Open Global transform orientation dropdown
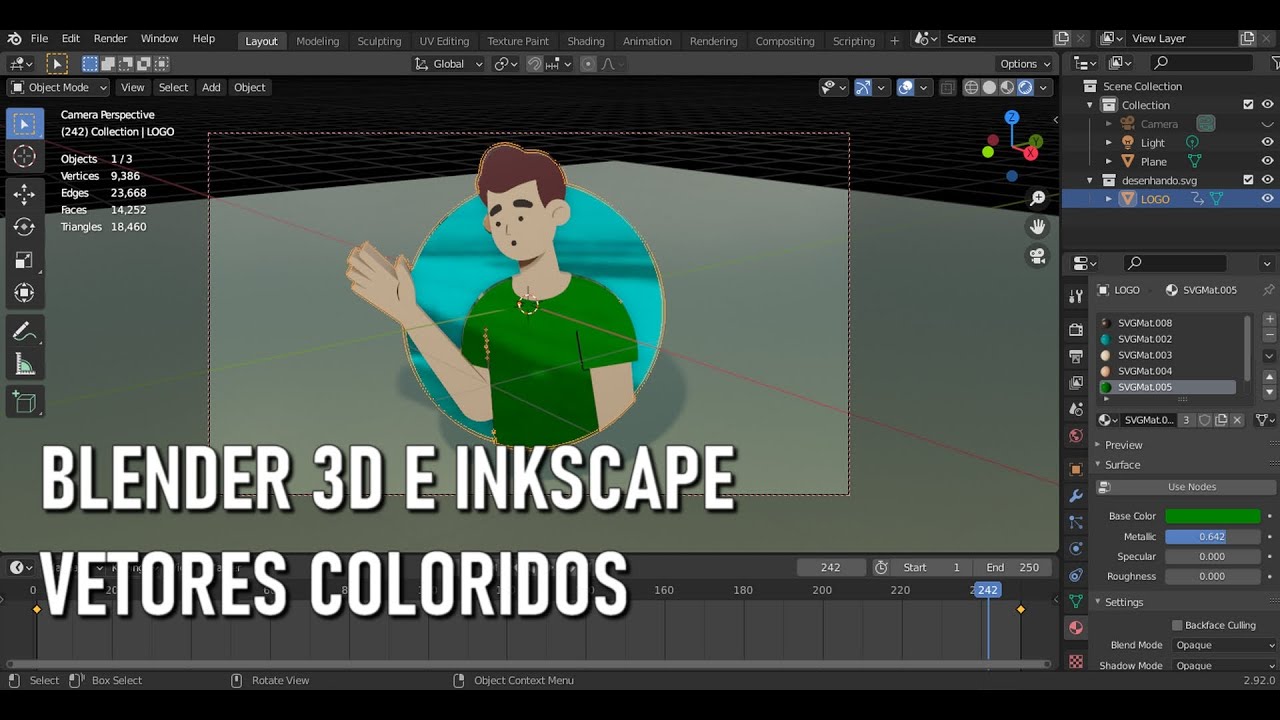This screenshot has height=720, width=1280. click(449, 64)
